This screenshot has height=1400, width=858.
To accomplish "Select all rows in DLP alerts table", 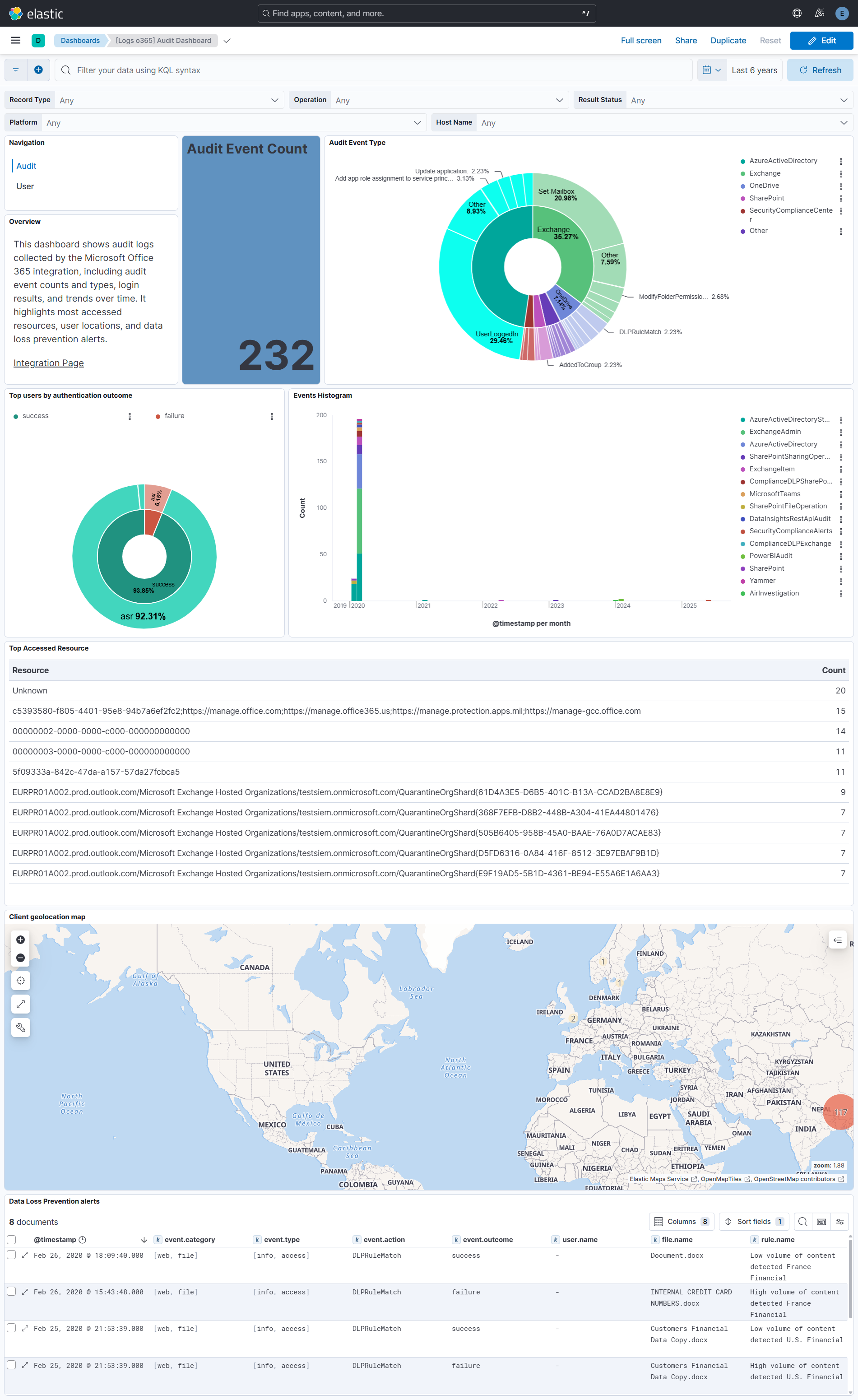I will tap(11, 1239).
